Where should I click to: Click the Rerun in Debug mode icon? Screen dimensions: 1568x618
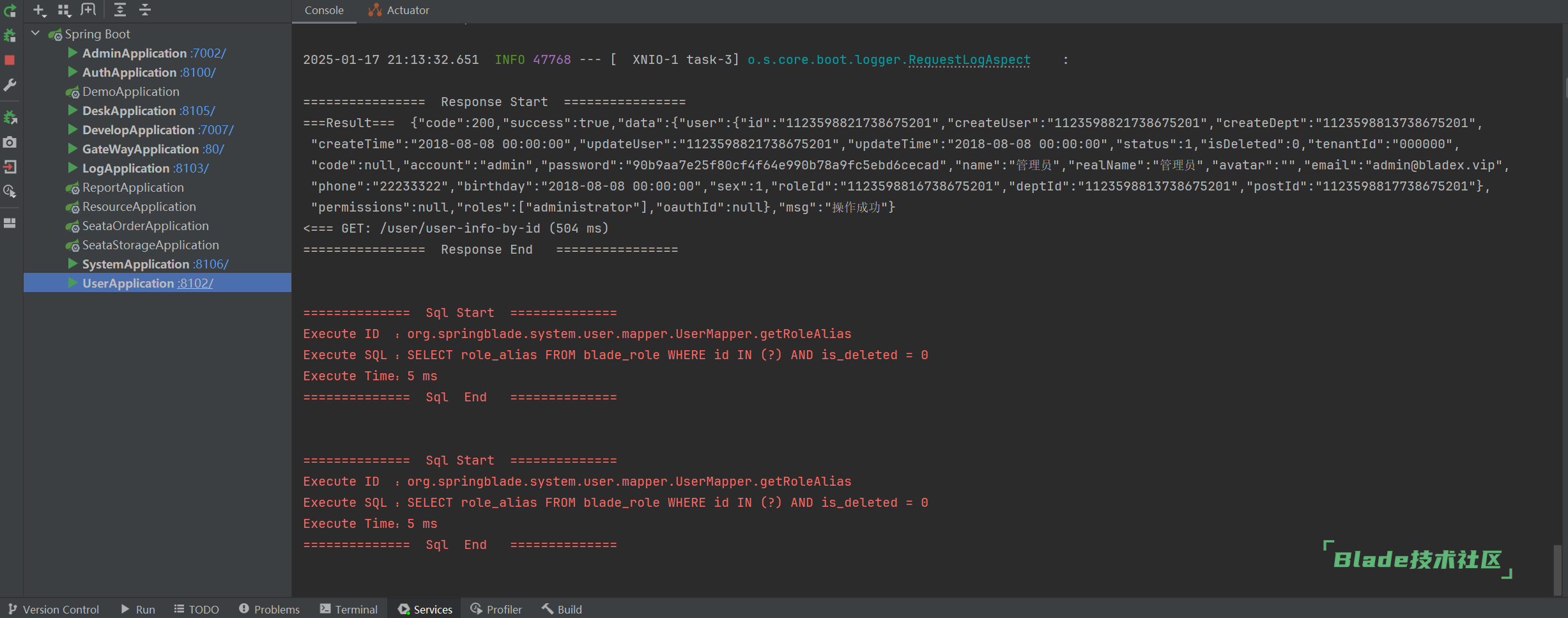[x=10, y=36]
